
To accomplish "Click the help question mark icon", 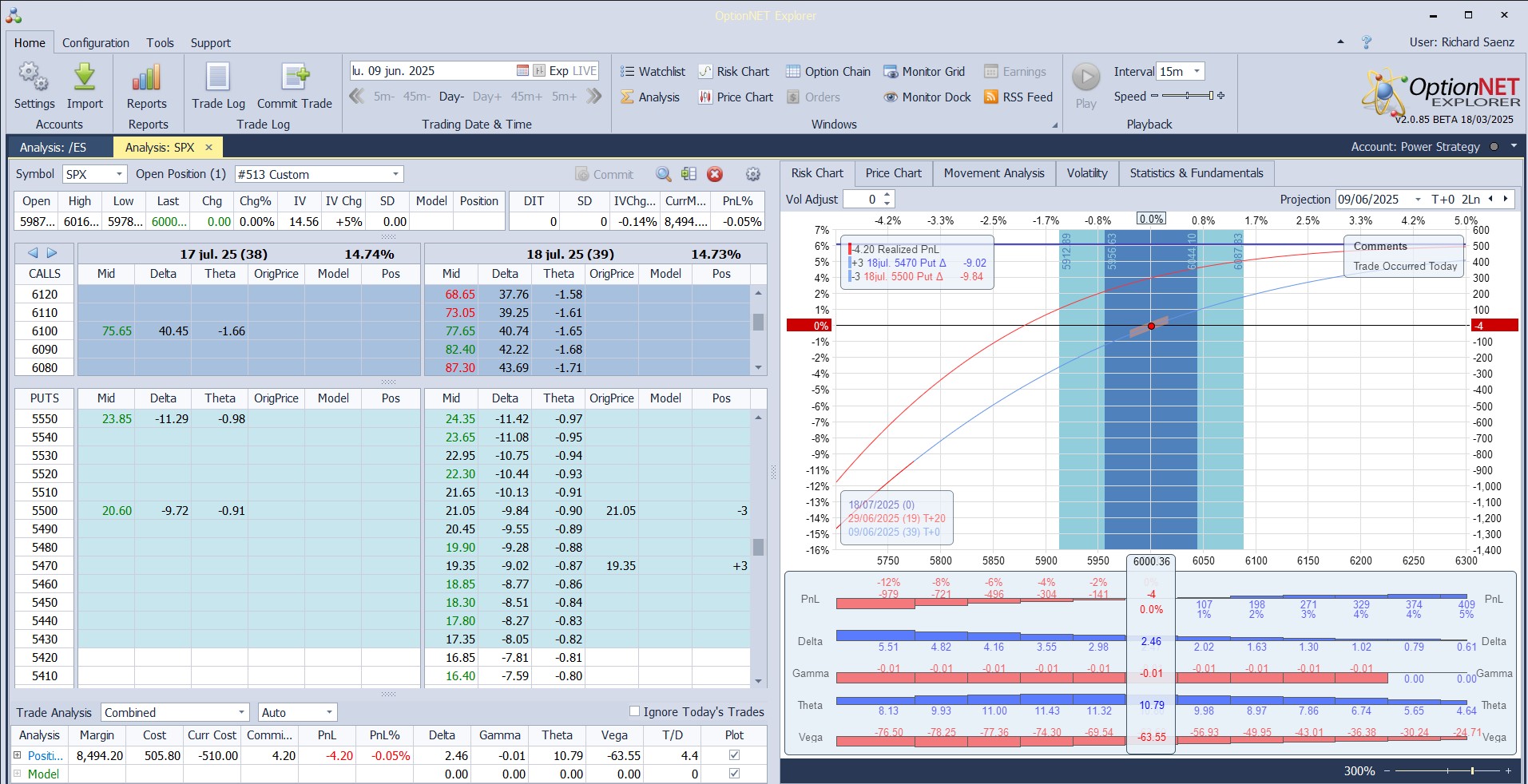I will 1367,42.
